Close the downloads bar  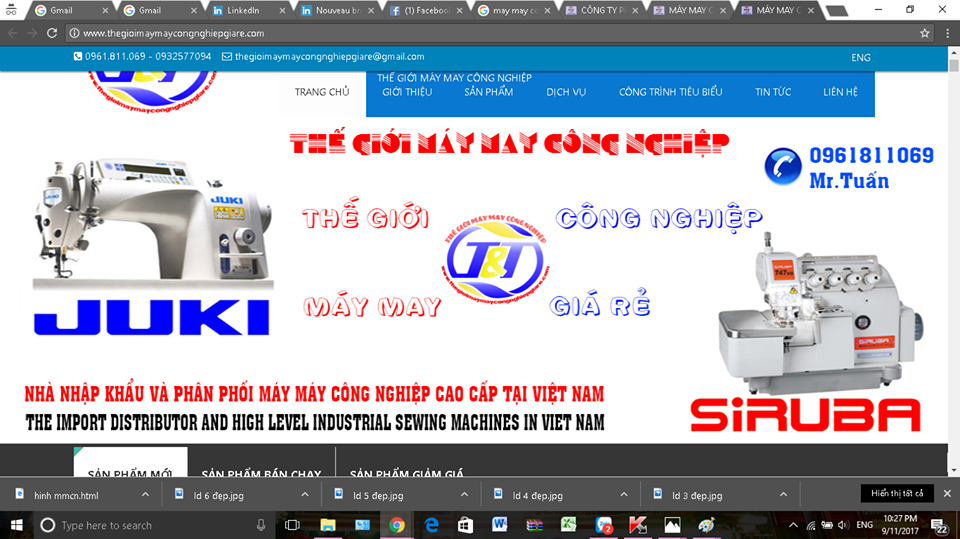click(x=947, y=493)
